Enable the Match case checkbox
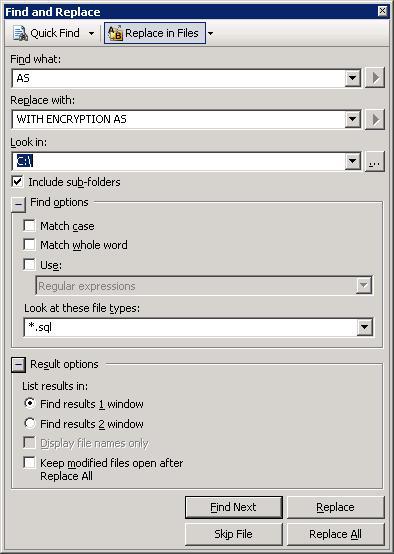This screenshot has height=554, width=394. click(29, 225)
